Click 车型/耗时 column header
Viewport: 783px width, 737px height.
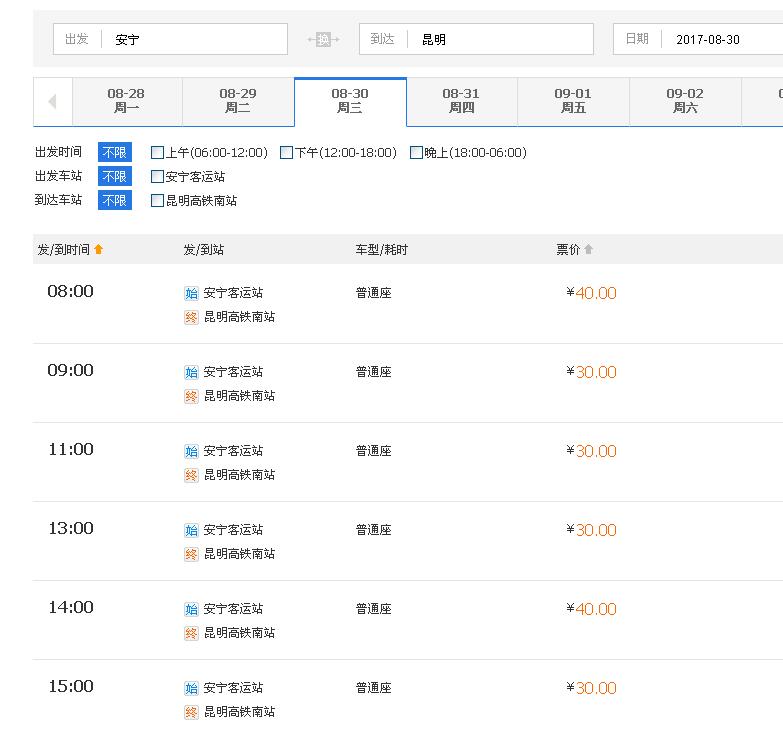pos(382,249)
